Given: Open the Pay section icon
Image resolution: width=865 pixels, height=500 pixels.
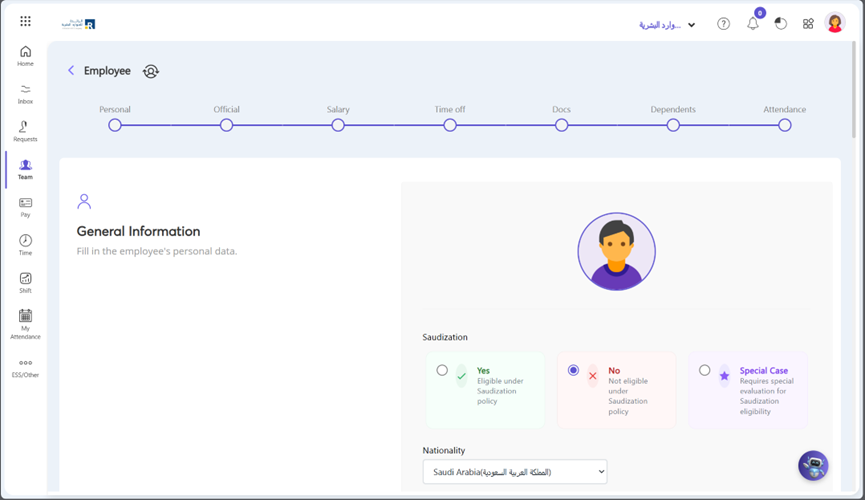Looking at the screenshot, I should coord(25,207).
